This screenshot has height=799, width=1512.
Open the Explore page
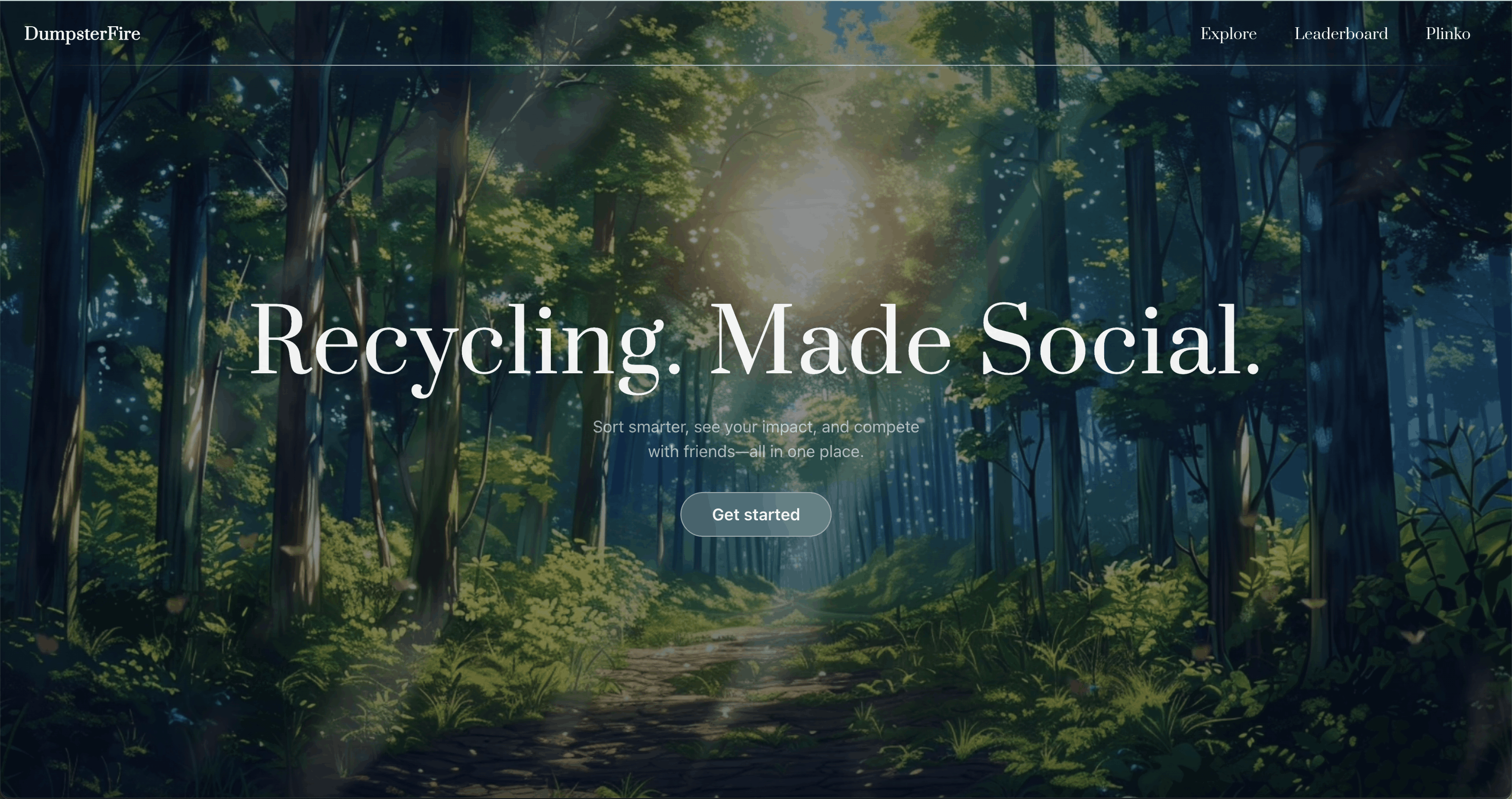click(1228, 34)
